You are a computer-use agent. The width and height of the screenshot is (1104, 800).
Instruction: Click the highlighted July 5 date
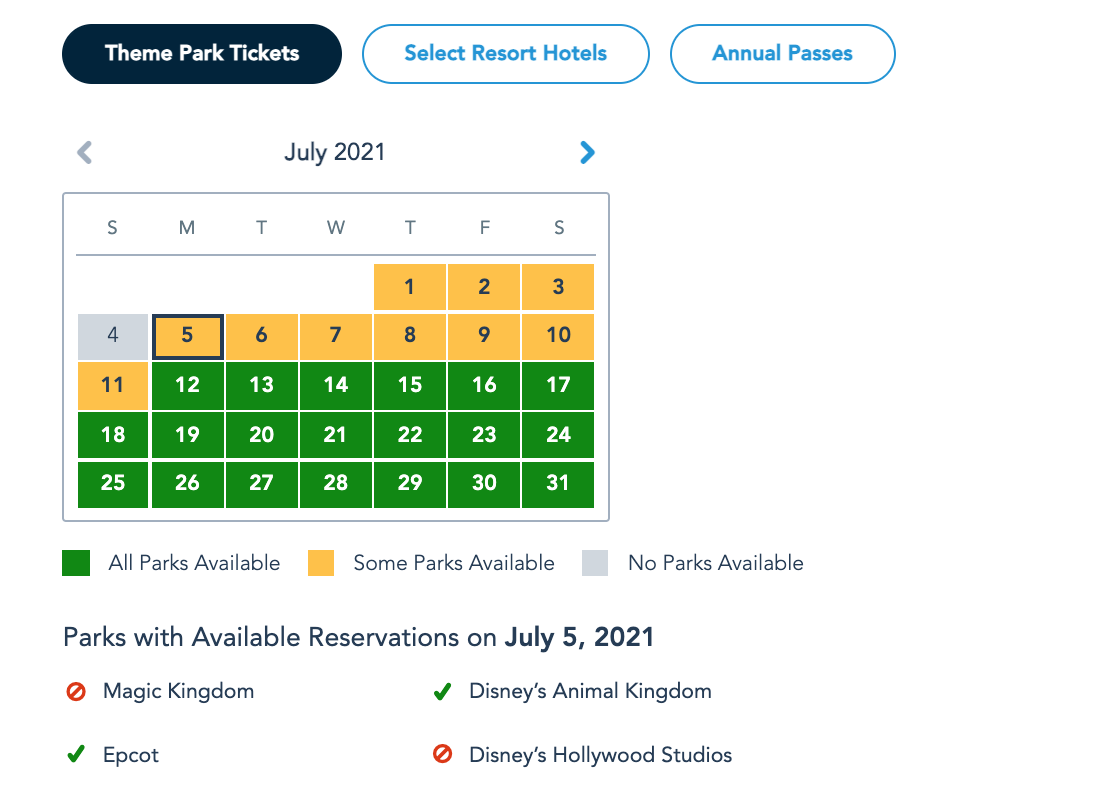tap(187, 336)
